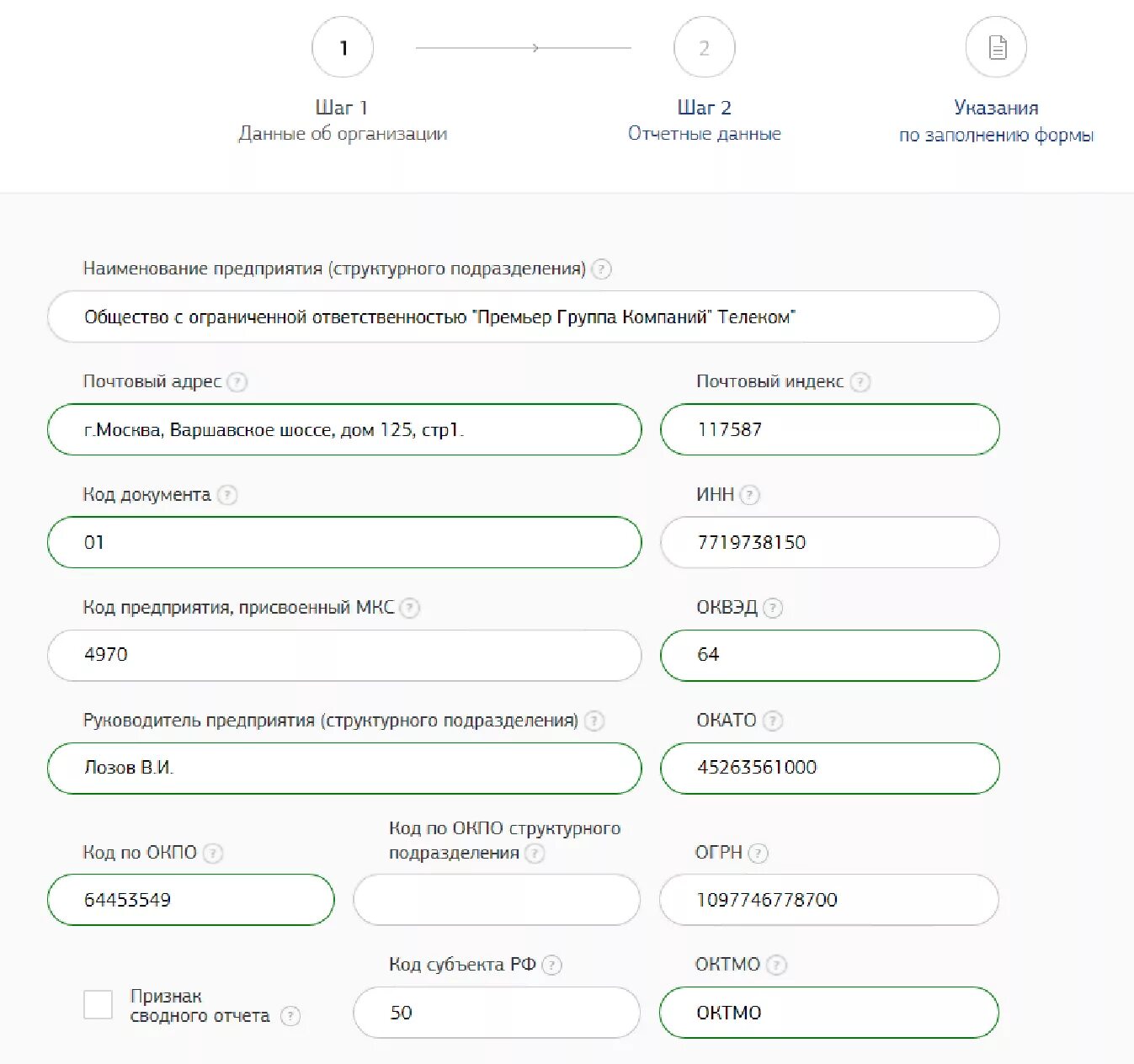The height and width of the screenshot is (1064, 1134).
Task: Click the help icon beside ОГРН label
Action: pos(758,854)
